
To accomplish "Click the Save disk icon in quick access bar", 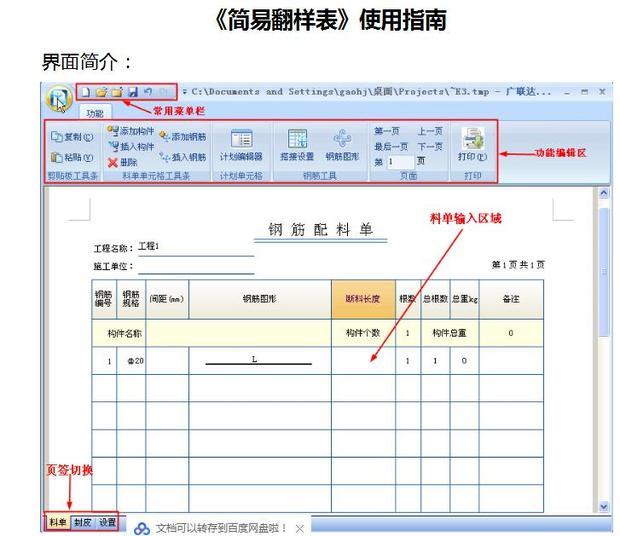I will pyautogui.click(x=132, y=92).
